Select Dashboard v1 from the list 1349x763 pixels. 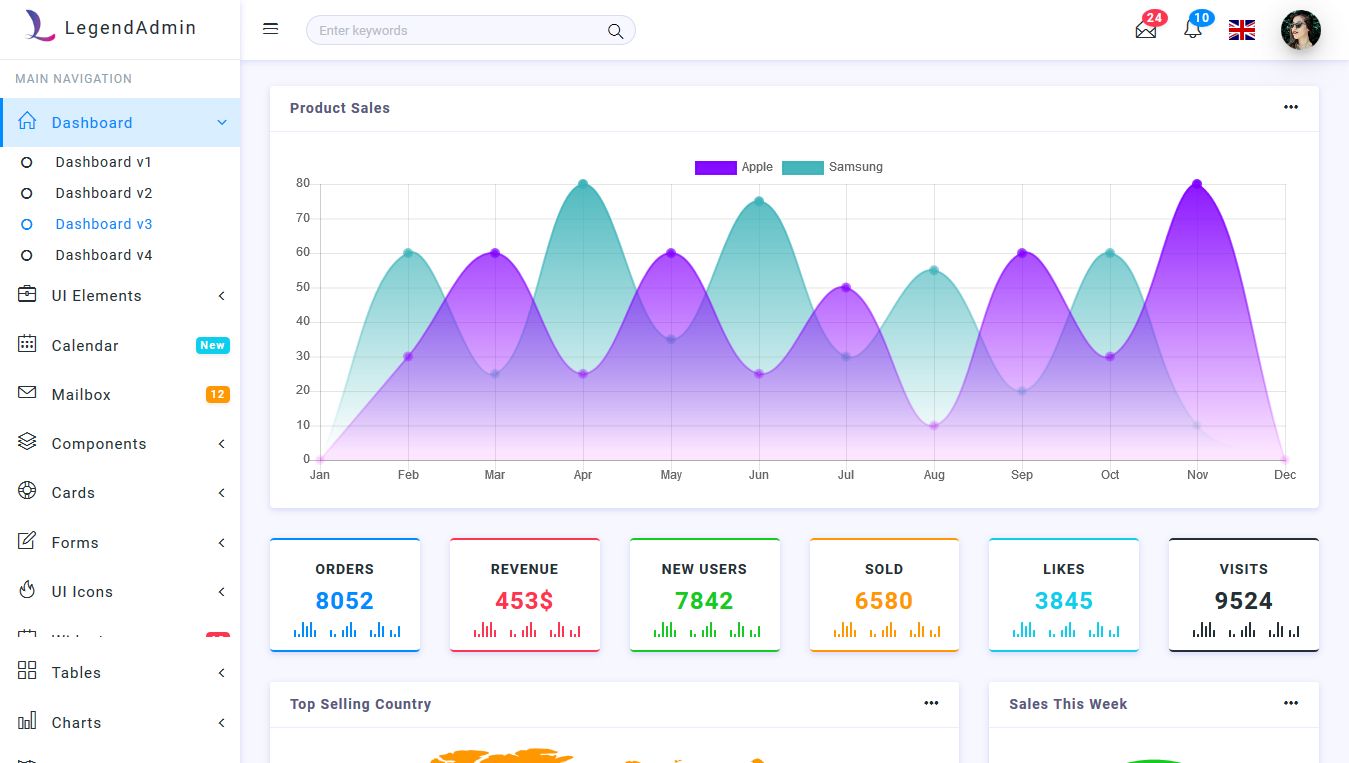click(x=101, y=161)
